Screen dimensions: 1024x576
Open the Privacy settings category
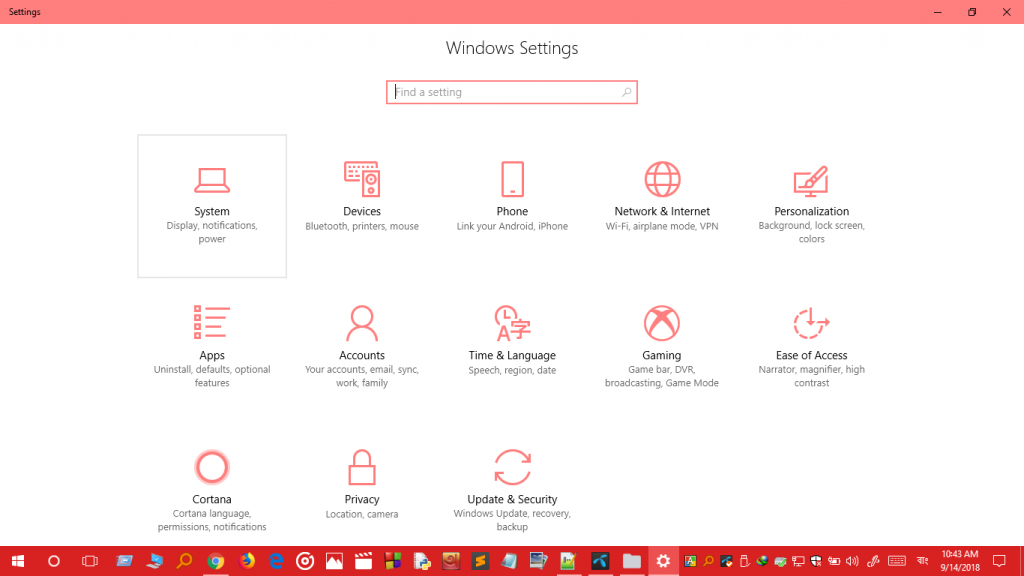[362, 491]
